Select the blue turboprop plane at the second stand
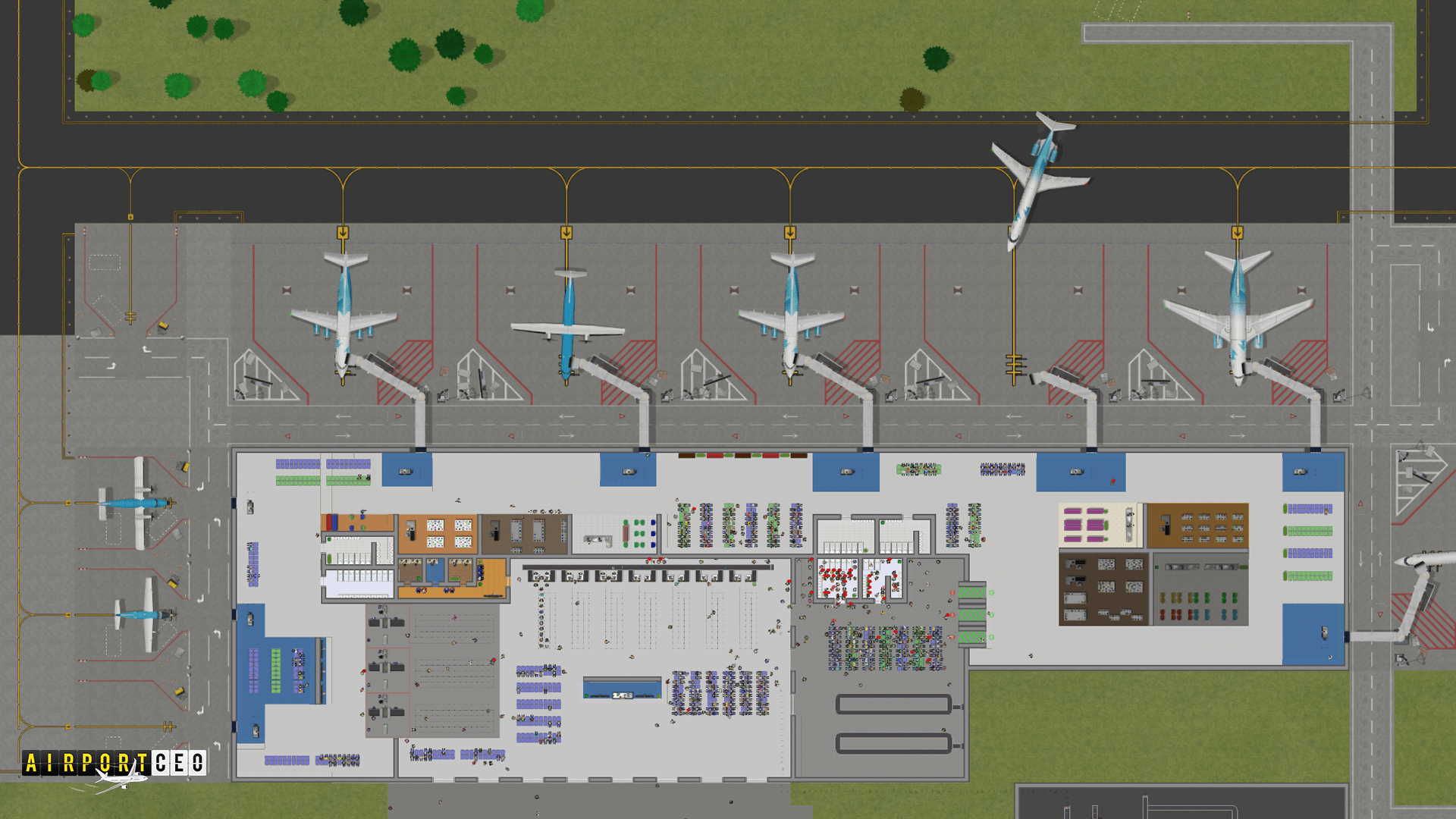This screenshot has height=819, width=1456. click(567, 322)
